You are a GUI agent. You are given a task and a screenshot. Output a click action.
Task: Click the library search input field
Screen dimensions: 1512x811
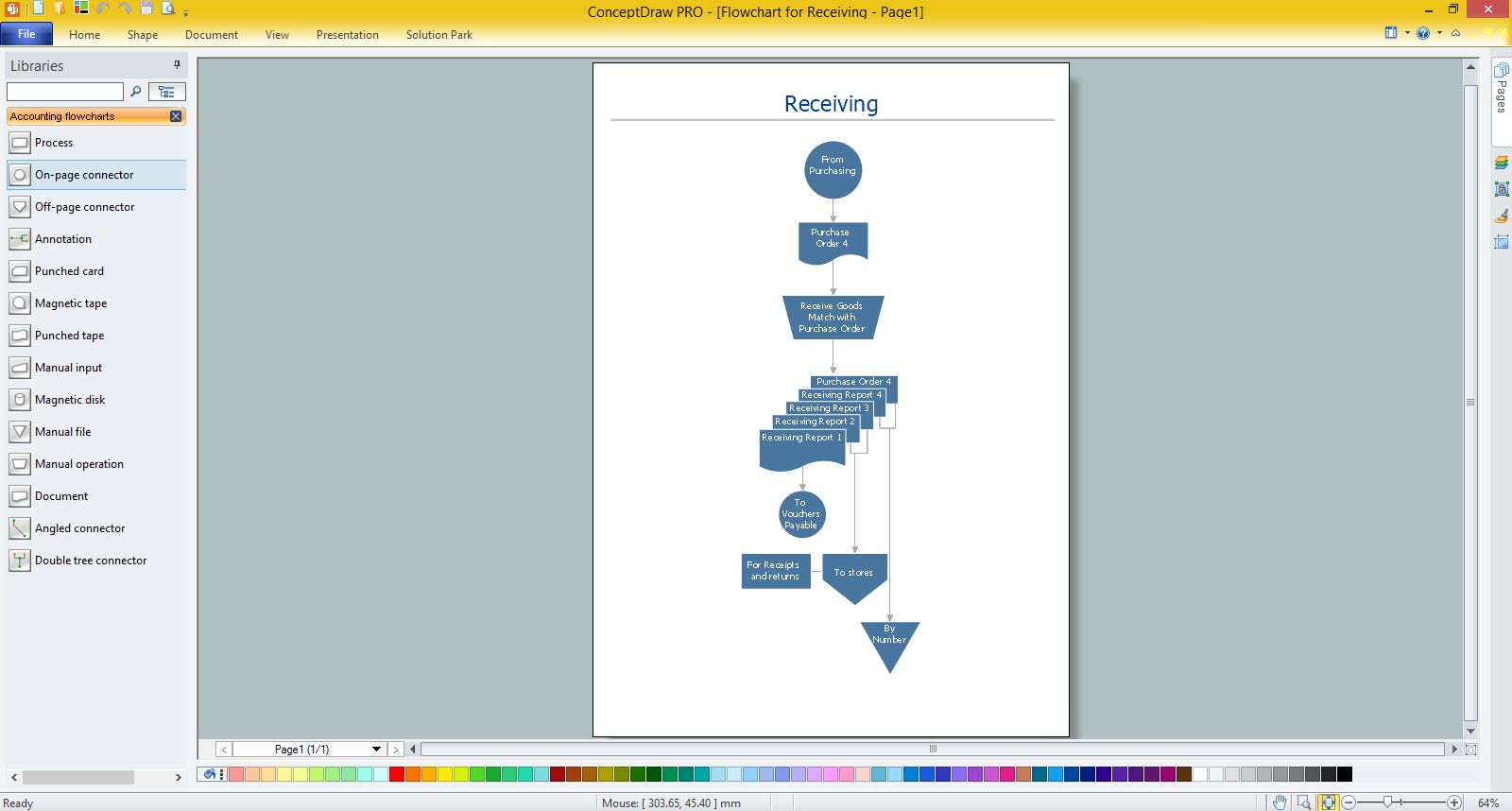65,92
